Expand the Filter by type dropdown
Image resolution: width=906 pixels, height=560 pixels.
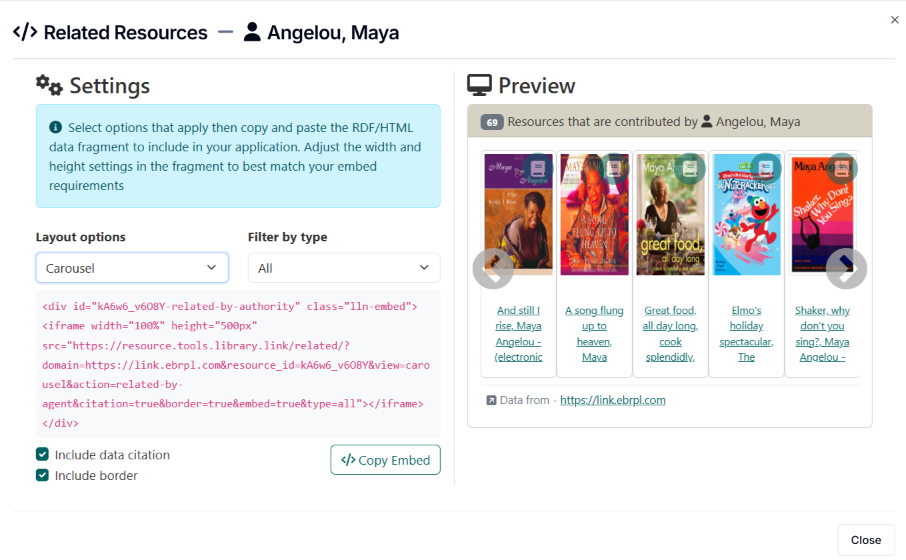(x=344, y=268)
